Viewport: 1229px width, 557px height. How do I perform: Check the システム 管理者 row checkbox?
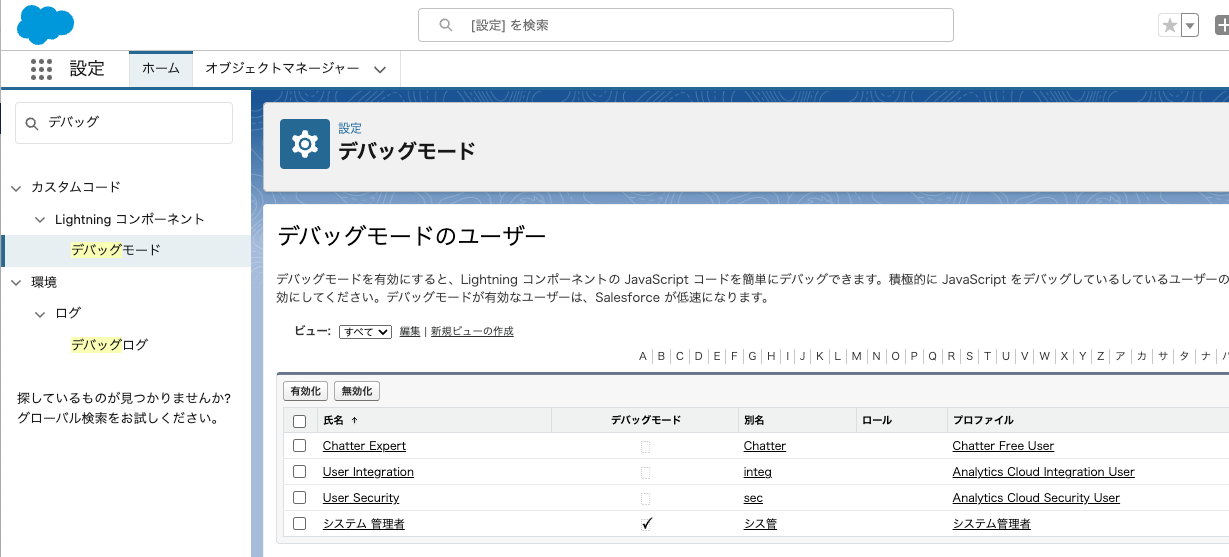300,524
